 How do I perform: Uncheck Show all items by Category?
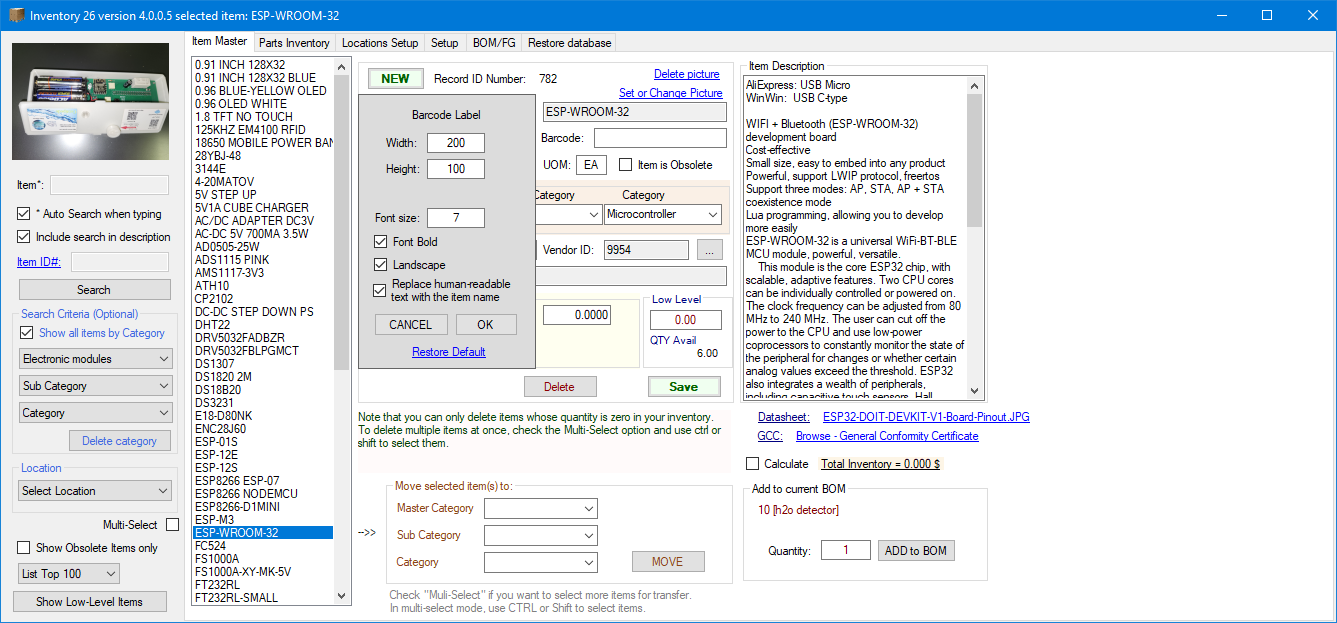[x=27, y=333]
